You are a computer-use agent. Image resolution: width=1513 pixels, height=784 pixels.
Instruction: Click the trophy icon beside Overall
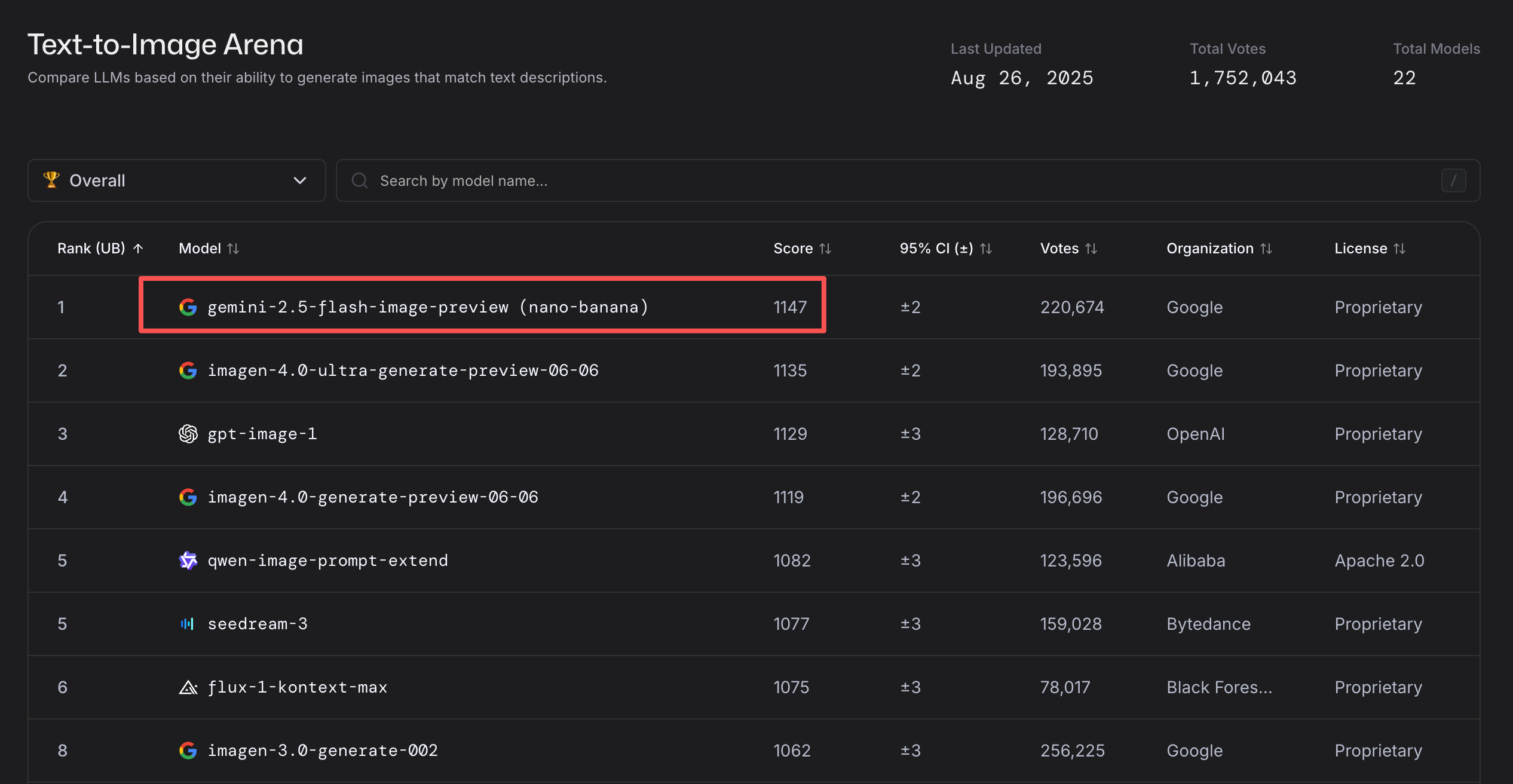point(51,180)
